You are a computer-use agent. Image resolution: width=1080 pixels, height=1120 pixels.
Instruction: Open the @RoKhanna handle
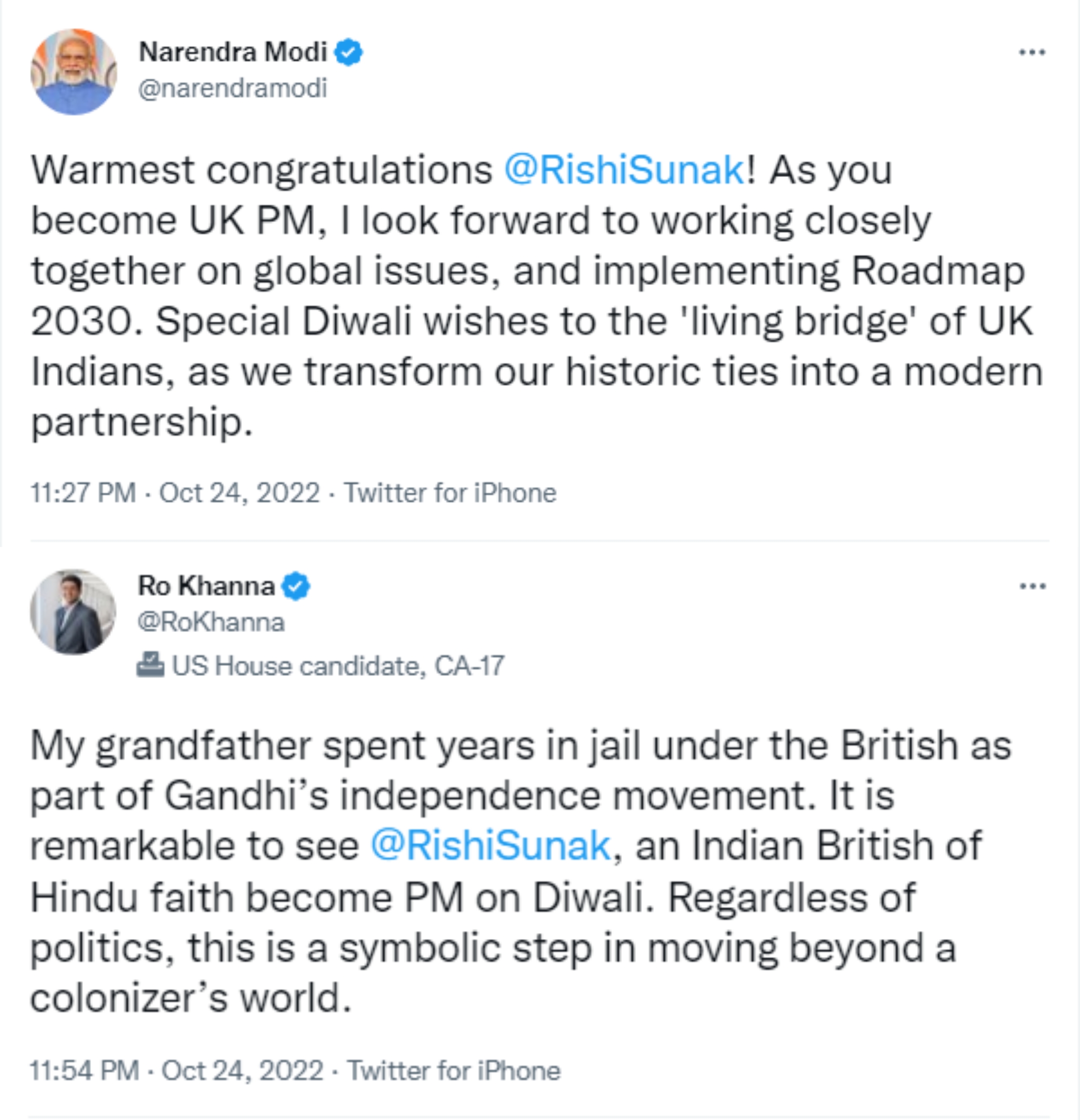tap(211, 622)
